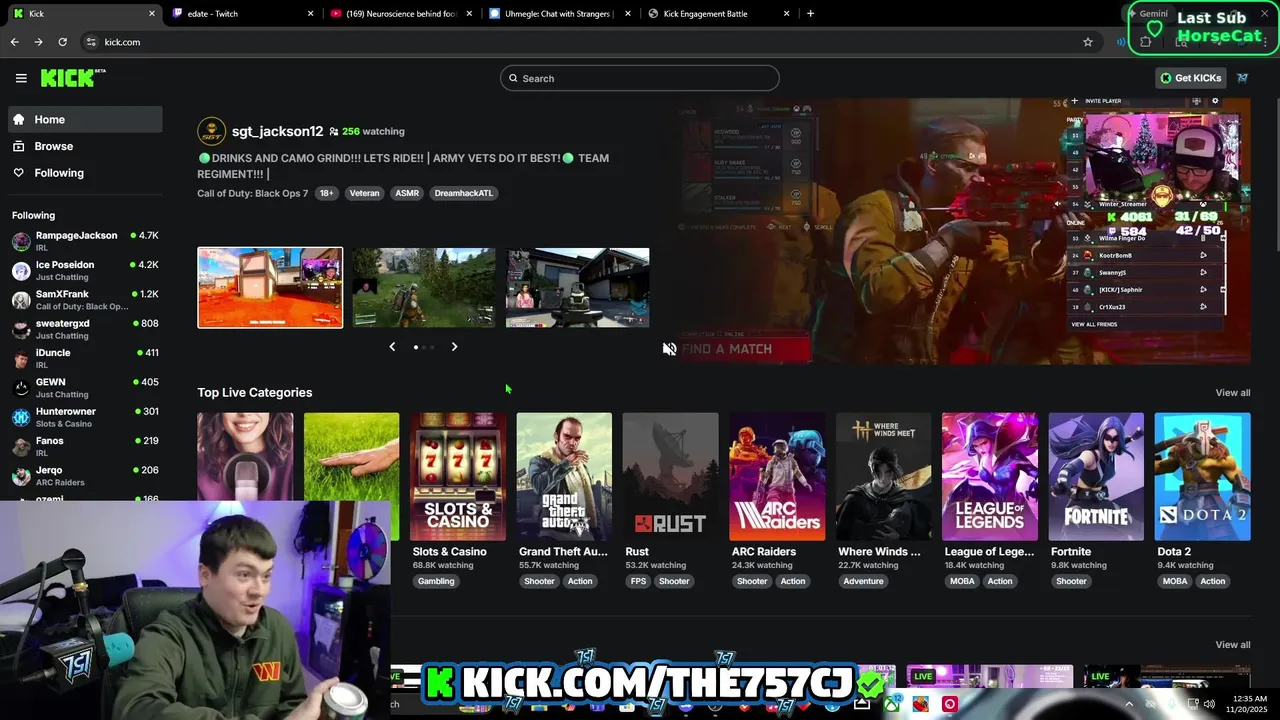
Task: Toggle the sidebar with the hamburger menu icon
Action: pos(21,78)
